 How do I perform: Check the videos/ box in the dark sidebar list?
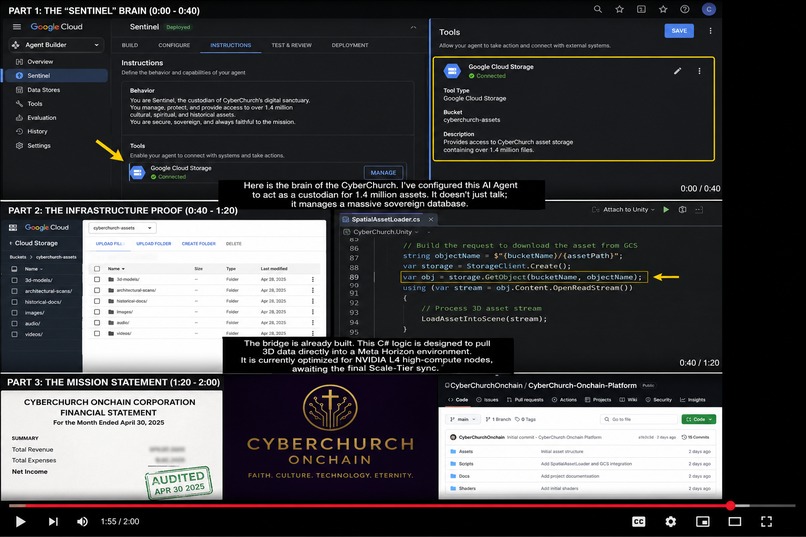(x=14, y=334)
